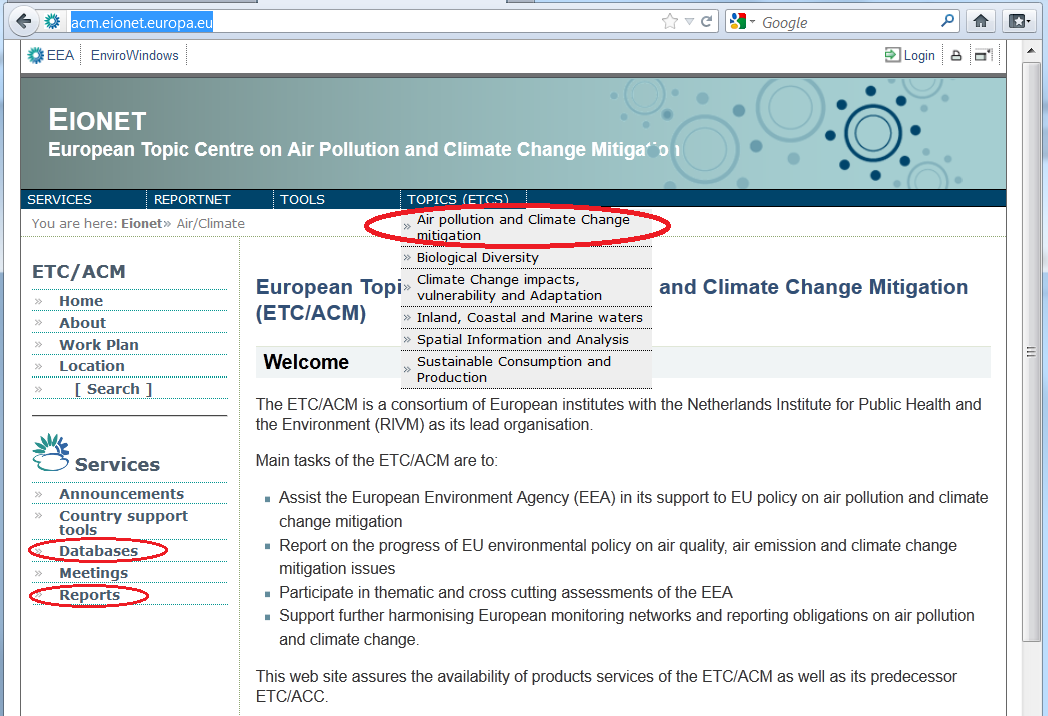Select Biological Diversity topic
The height and width of the screenshot is (716, 1048).
(526, 257)
